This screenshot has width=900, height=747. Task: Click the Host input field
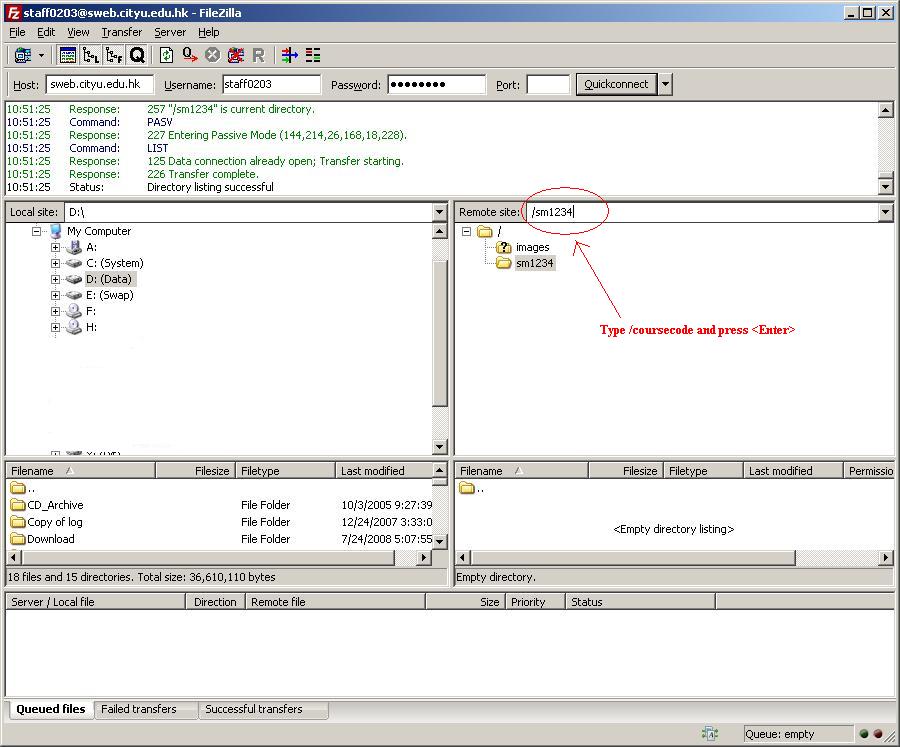pyautogui.click(x=100, y=85)
